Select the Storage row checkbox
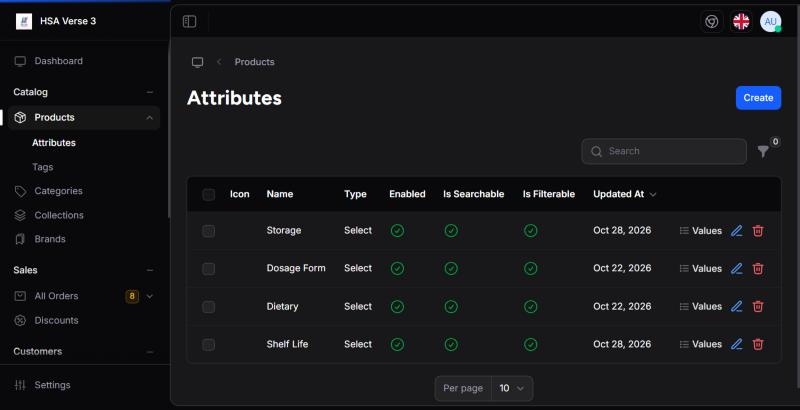This screenshot has width=800, height=410. (208, 231)
